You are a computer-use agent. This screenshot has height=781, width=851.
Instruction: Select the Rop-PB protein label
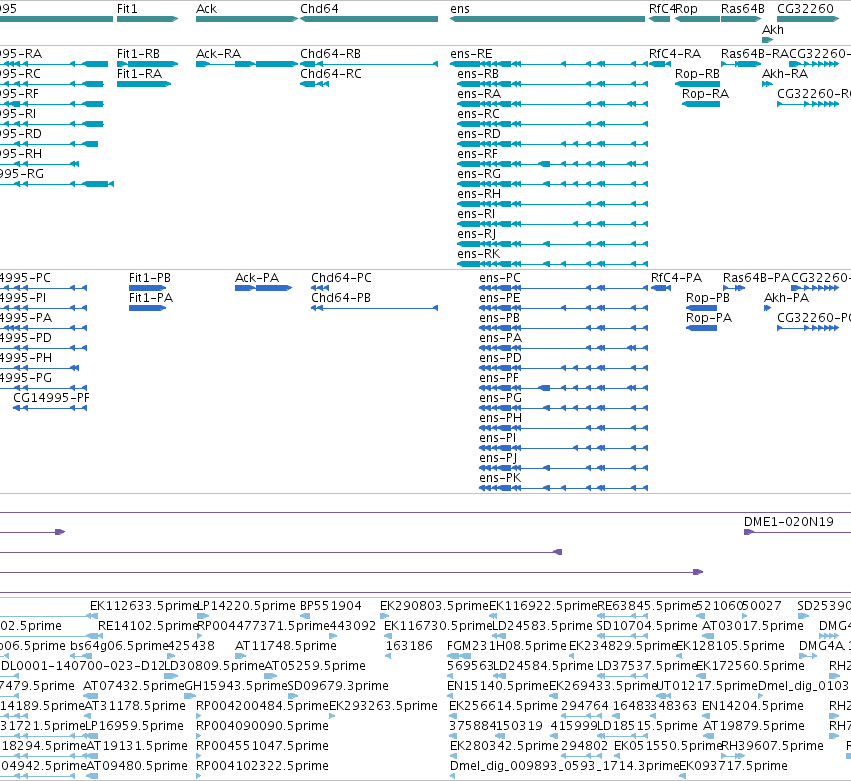pyautogui.click(x=708, y=298)
